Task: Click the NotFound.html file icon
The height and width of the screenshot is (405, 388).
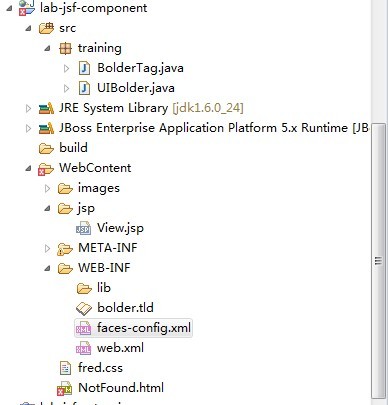Action: [64, 388]
